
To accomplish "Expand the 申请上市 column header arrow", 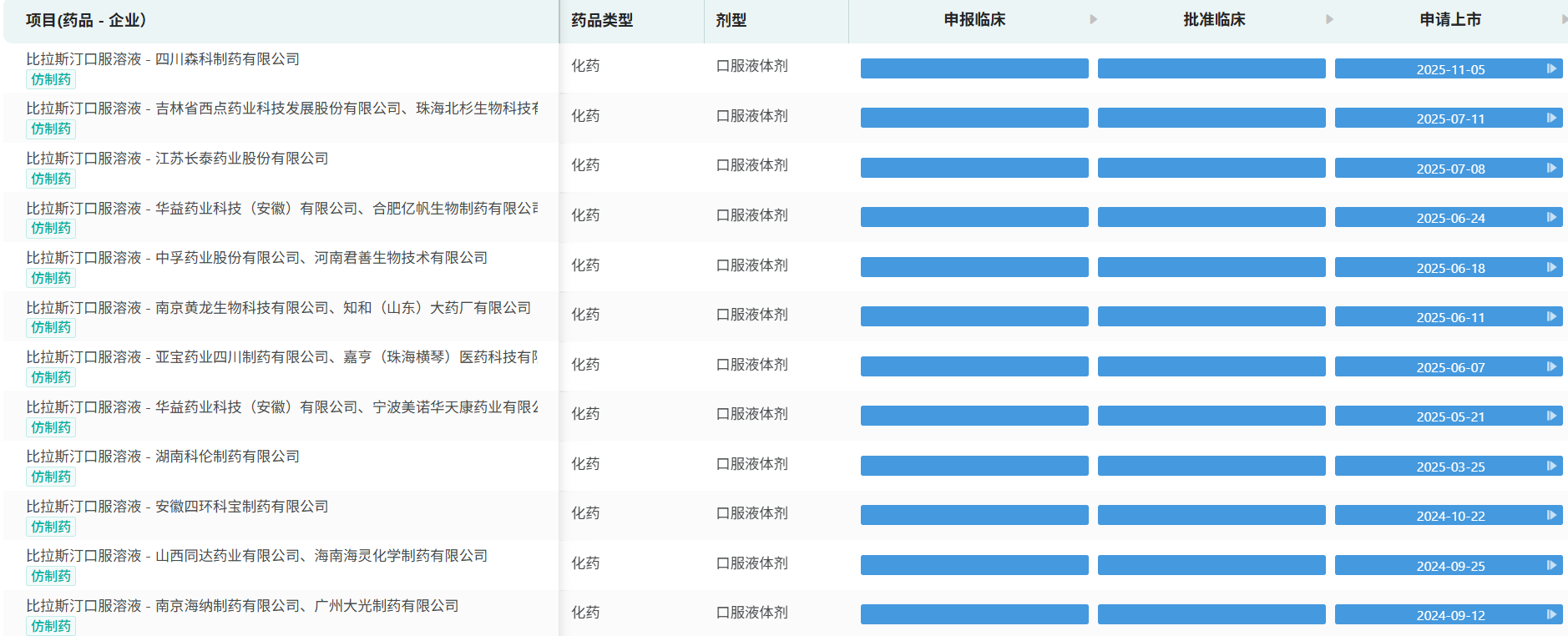I will pos(1564,19).
